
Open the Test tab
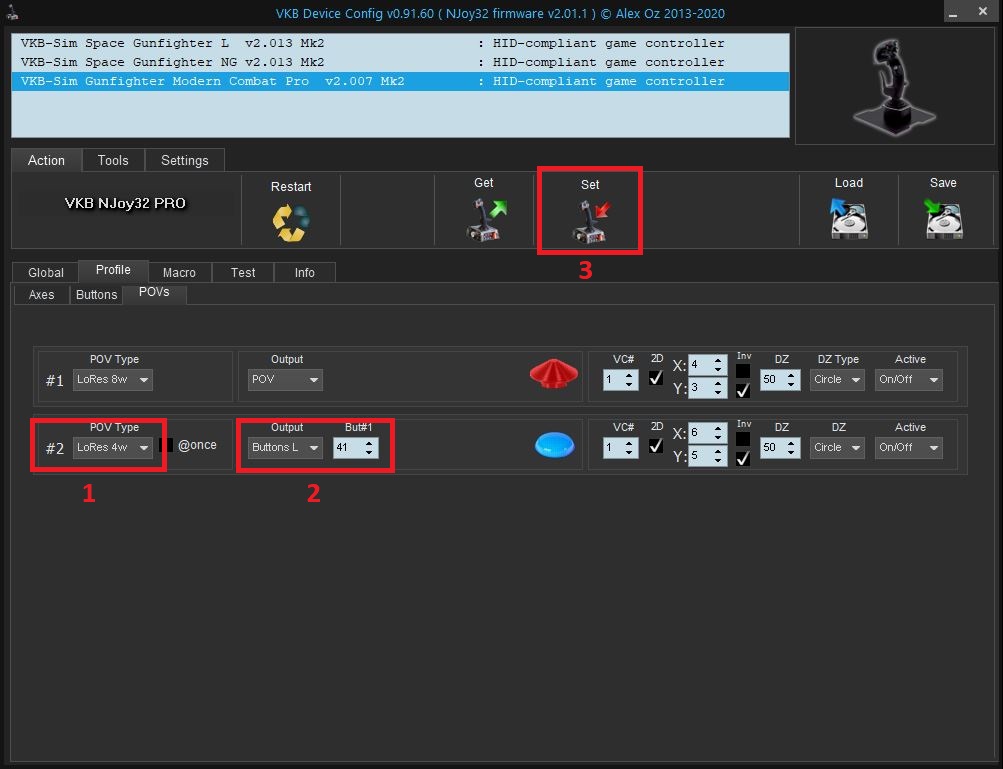click(x=243, y=273)
